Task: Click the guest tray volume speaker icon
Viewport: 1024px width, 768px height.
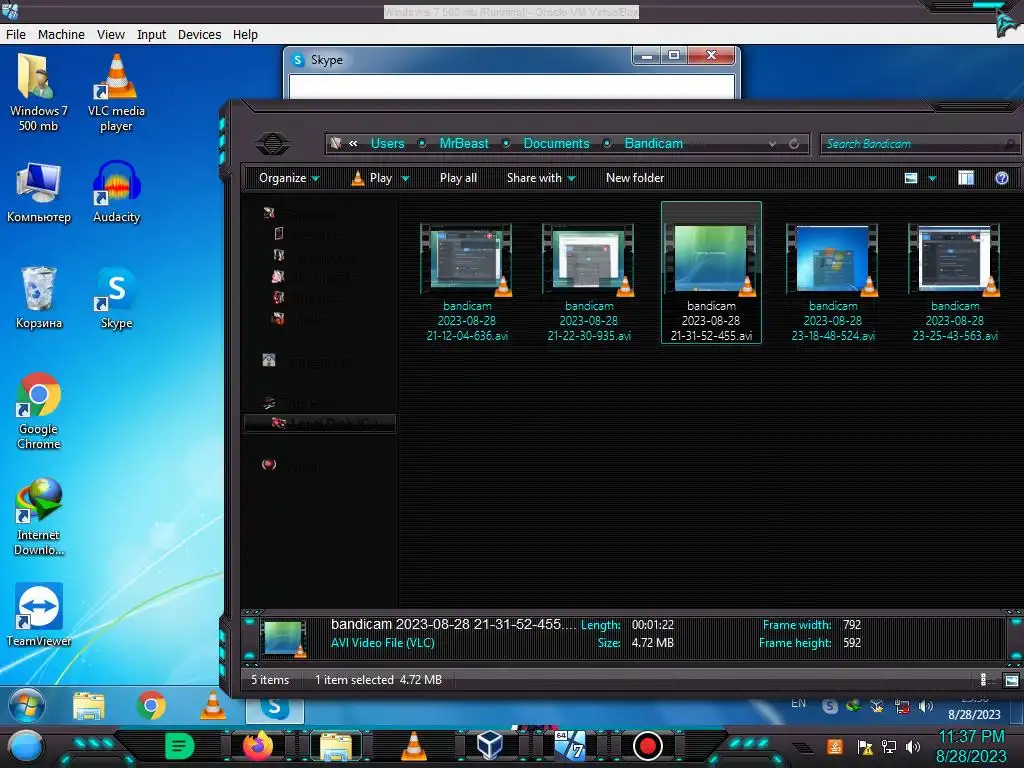Action: point(925,706)
